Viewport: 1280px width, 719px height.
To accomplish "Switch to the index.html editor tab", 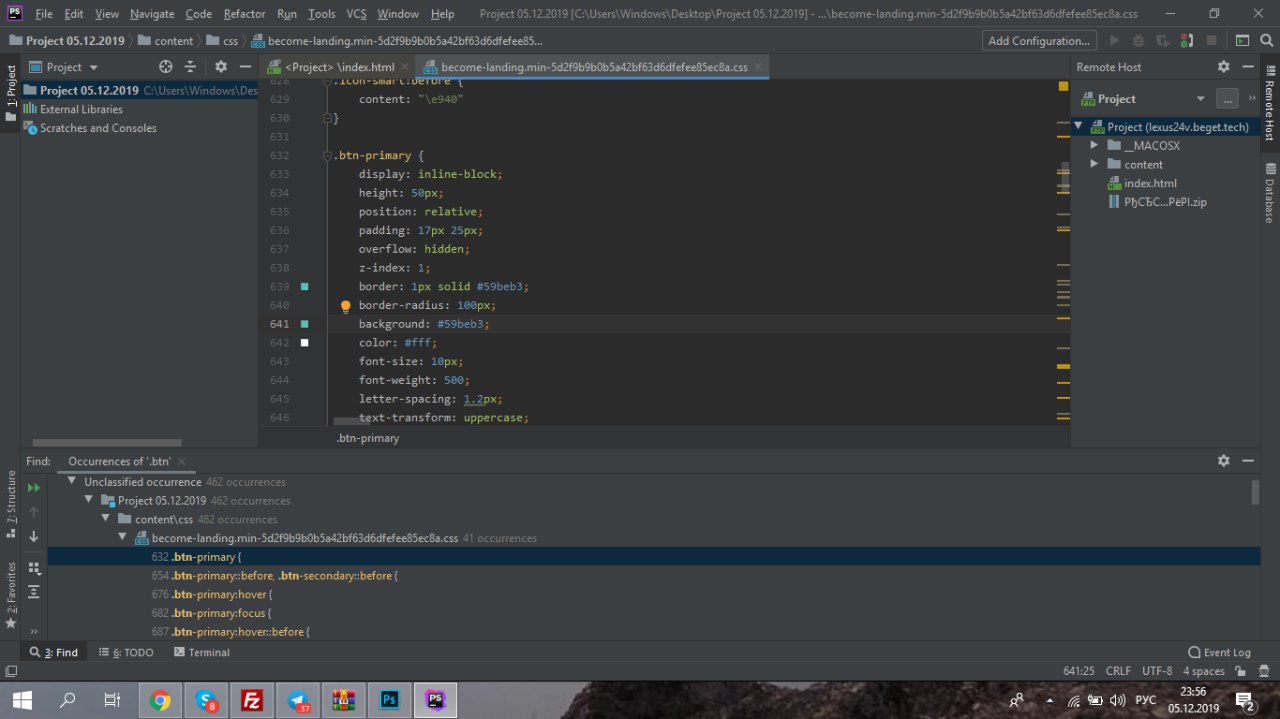I will [x=339, y=67].
